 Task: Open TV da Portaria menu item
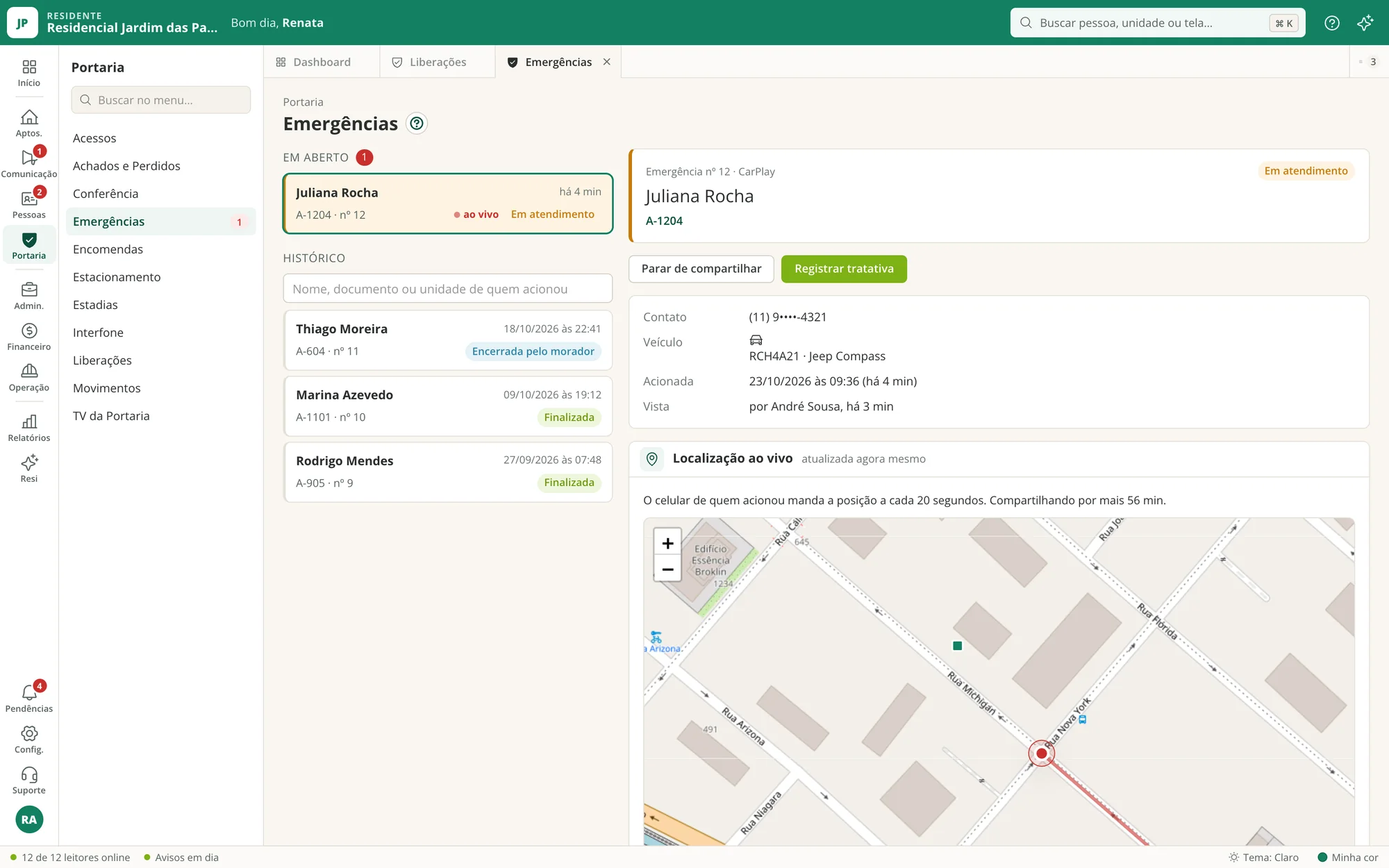161,416
